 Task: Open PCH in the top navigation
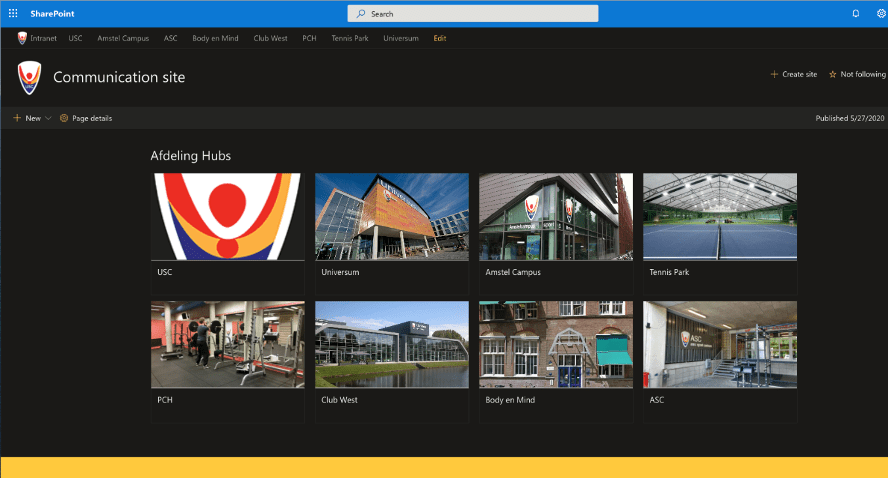point(309,38)
